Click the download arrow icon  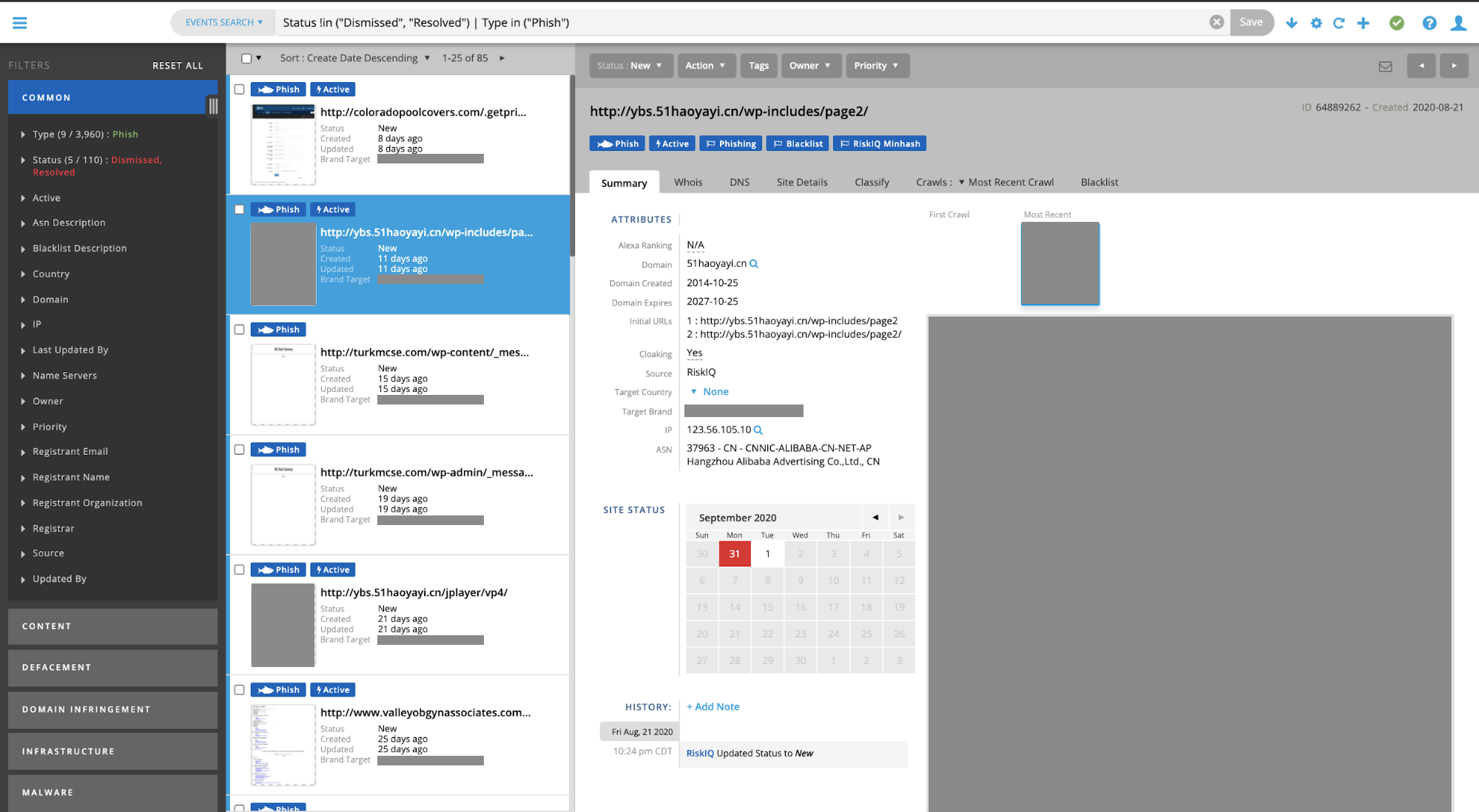[1292, 23]
